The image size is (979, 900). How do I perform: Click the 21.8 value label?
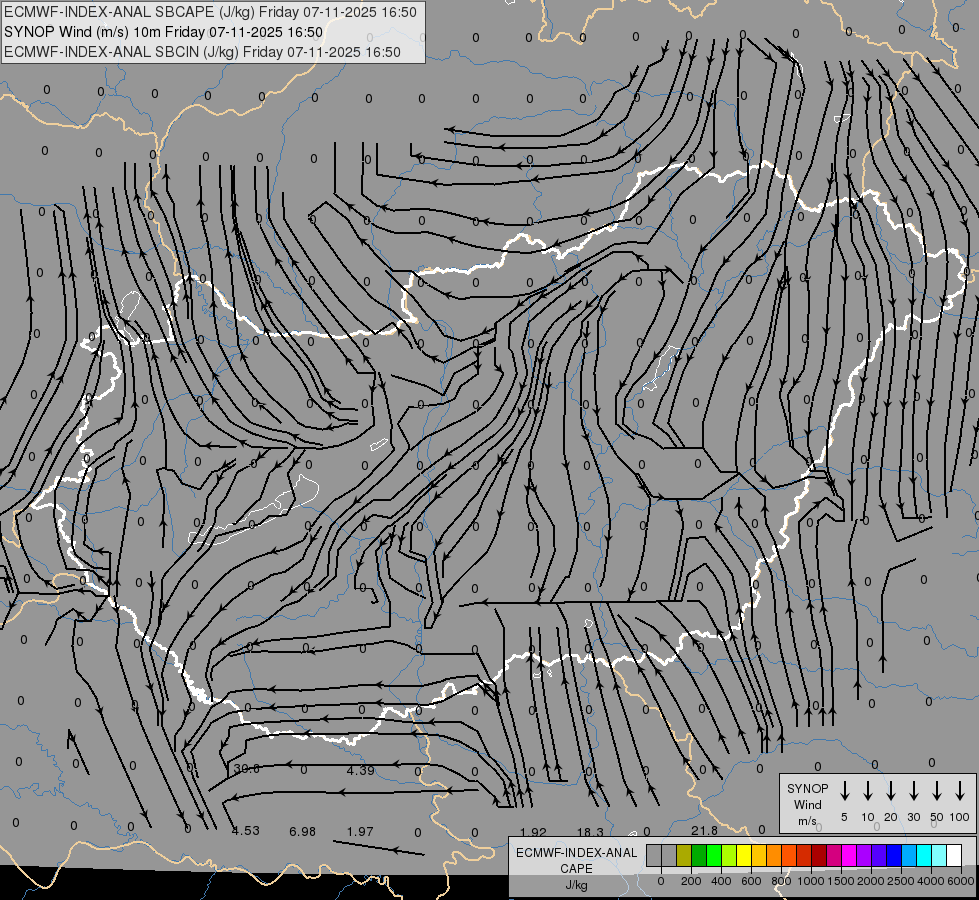704,830
